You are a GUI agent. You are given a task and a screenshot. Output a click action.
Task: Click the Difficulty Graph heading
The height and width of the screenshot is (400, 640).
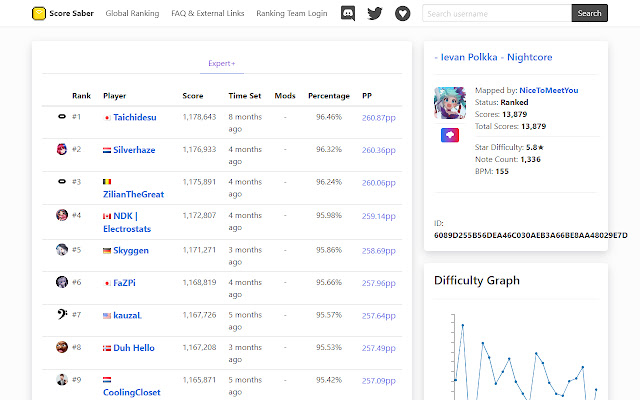(x=477, y=281)
